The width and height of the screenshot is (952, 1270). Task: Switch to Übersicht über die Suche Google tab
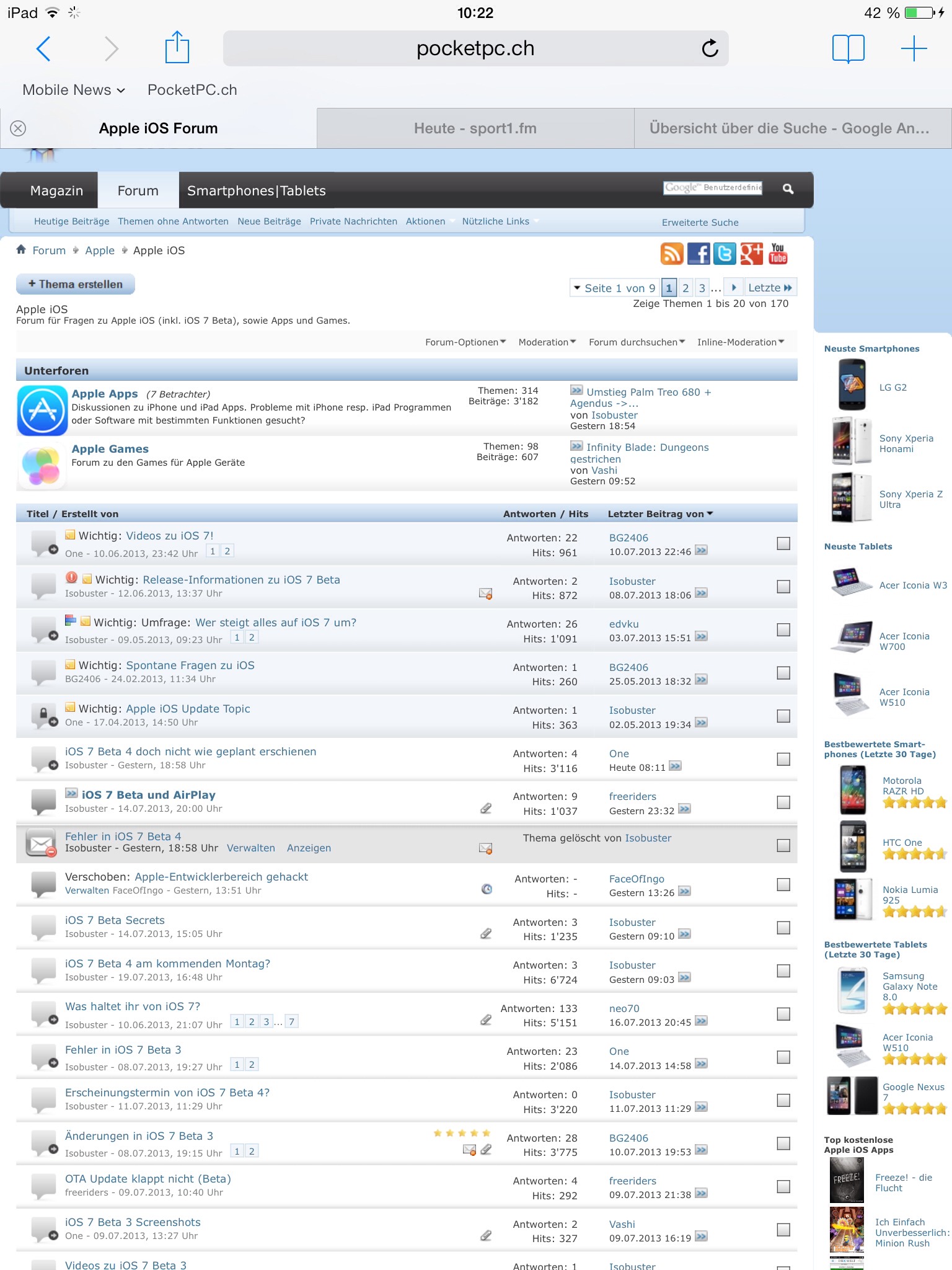point(793,128)
